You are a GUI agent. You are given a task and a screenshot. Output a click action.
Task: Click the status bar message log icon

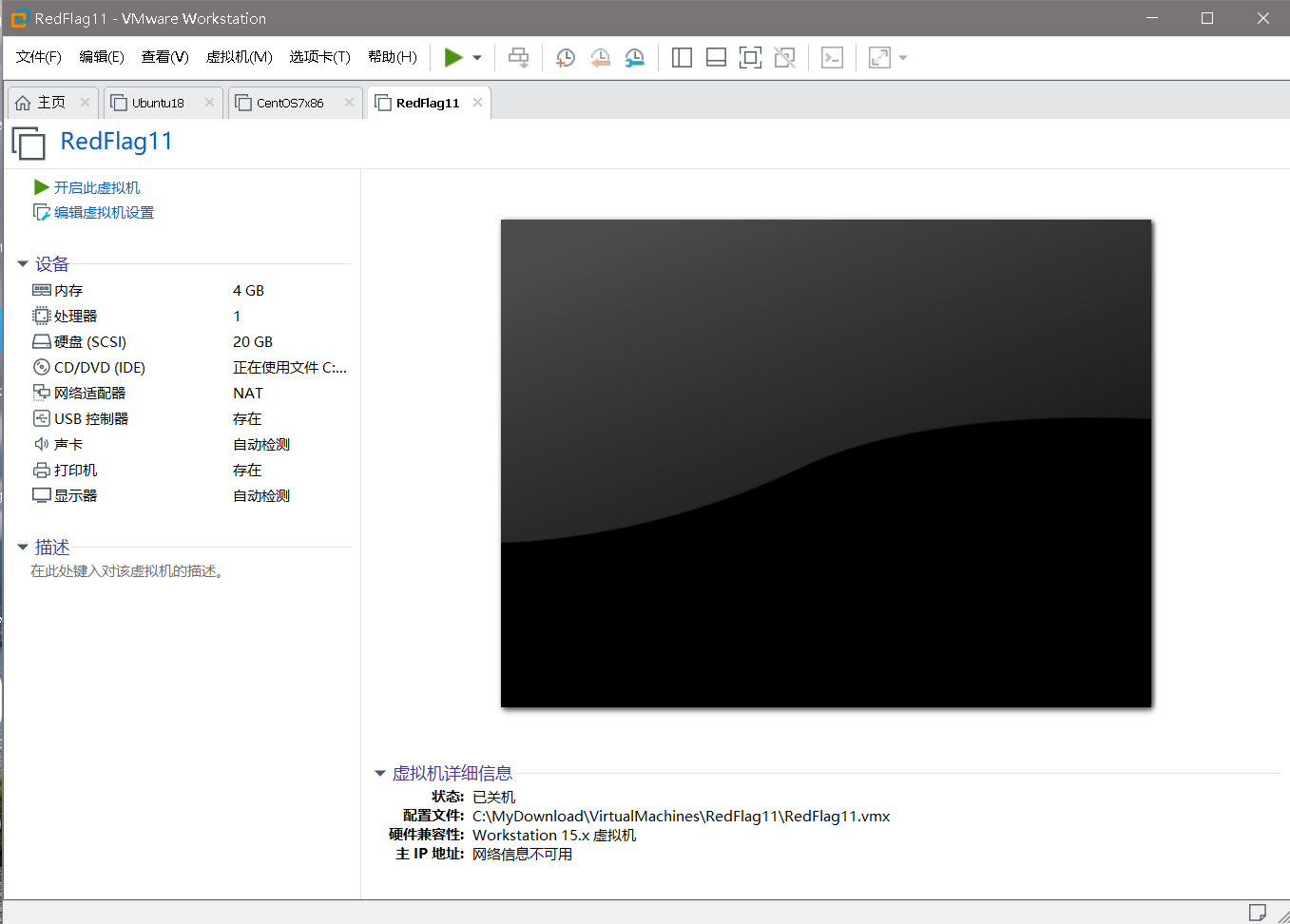tap(1257, 913)
